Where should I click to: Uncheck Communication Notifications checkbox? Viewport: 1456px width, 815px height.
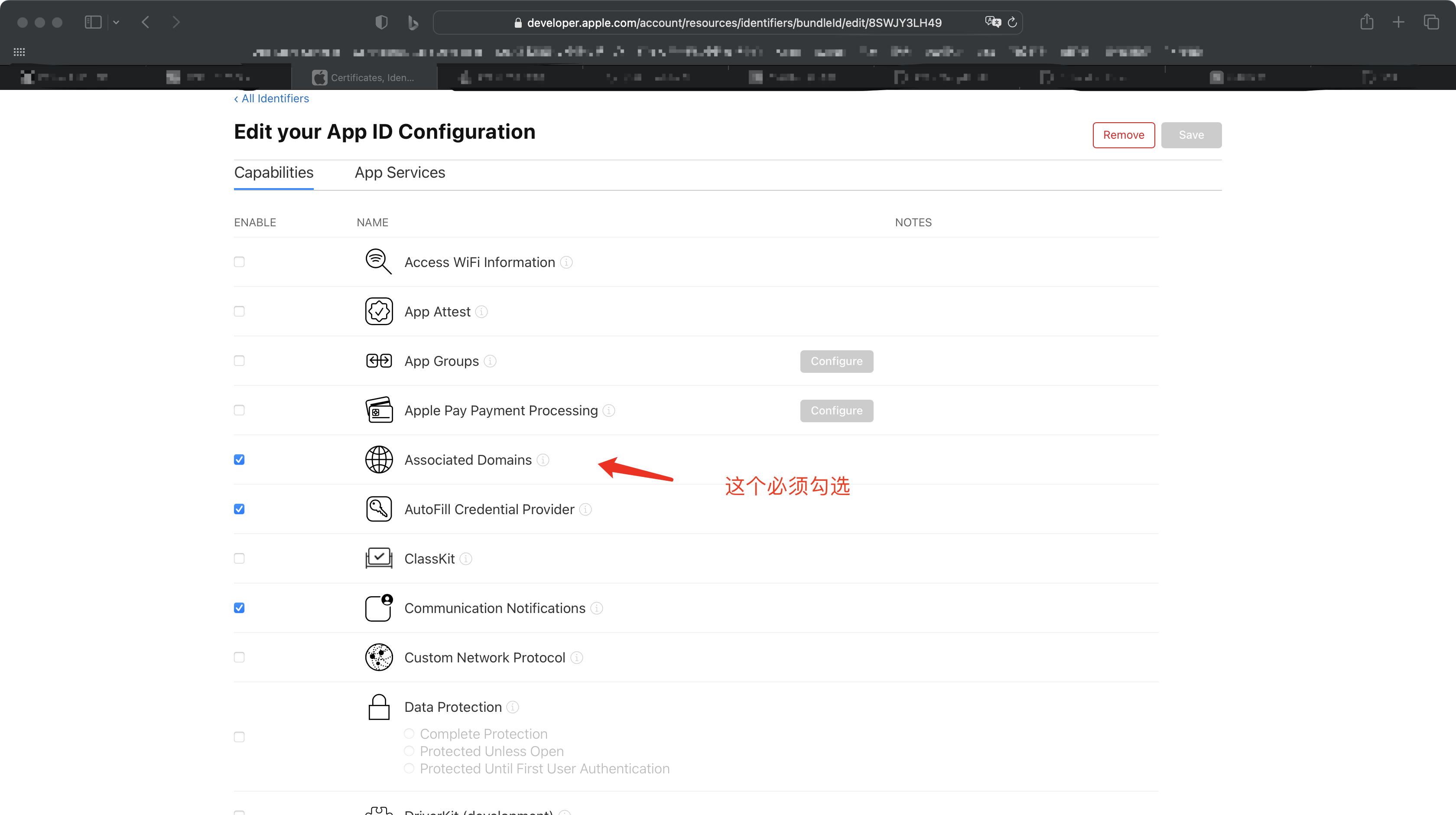(x=239, y=608)
